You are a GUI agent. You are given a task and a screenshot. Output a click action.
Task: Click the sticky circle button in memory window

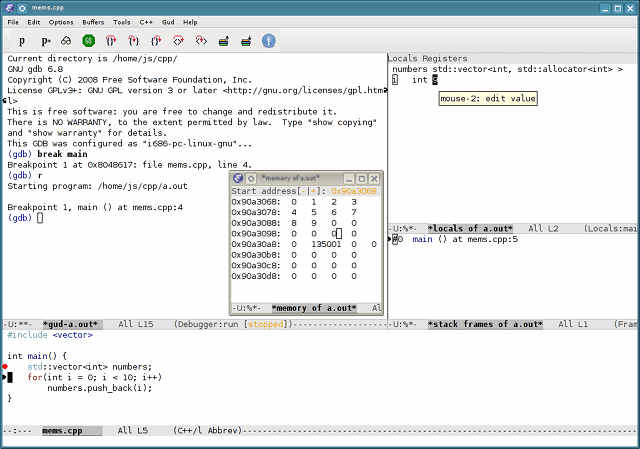pos(251,178)
